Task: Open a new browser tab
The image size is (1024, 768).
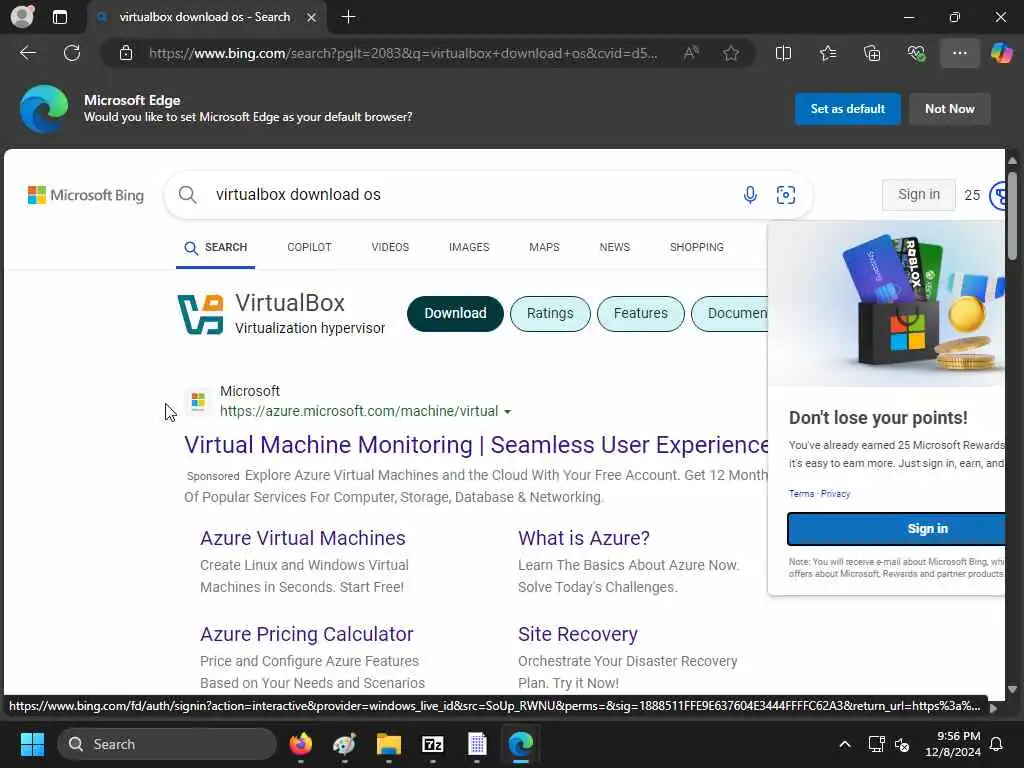Action: [349, 17]
